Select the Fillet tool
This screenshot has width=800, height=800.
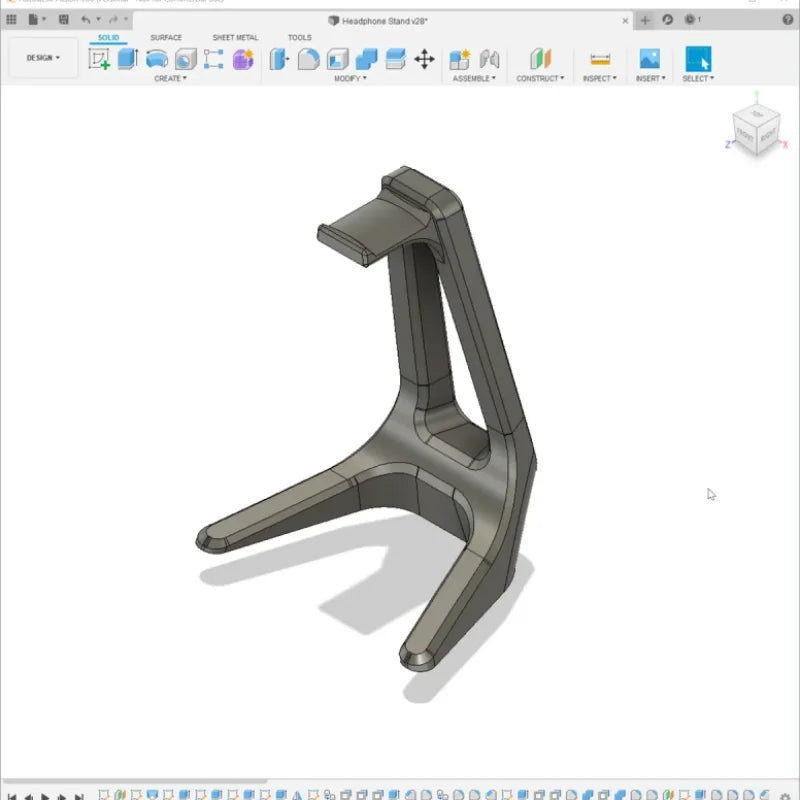pos(309,59)
